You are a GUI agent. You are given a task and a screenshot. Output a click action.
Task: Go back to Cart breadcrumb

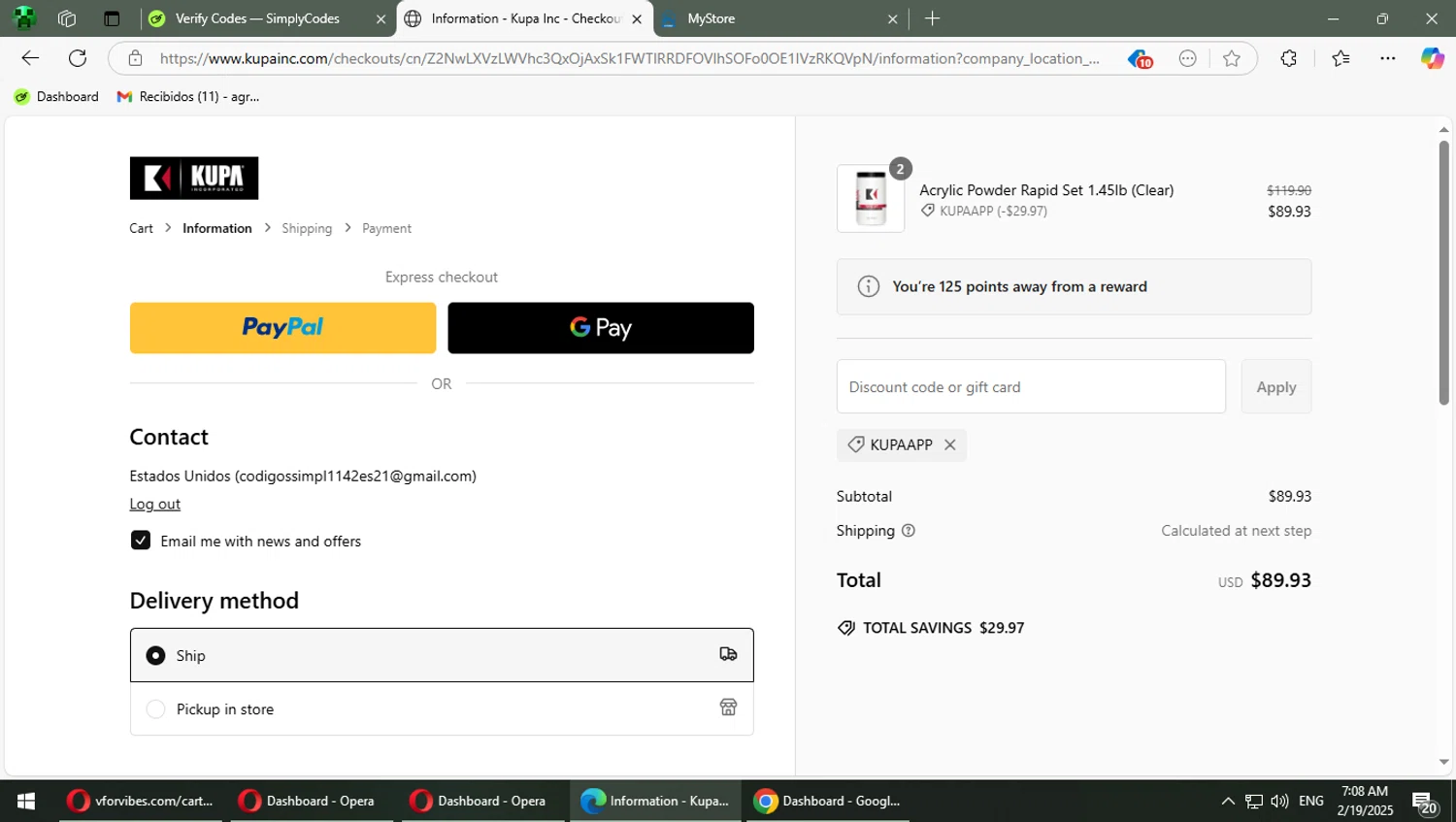[141, 228]
